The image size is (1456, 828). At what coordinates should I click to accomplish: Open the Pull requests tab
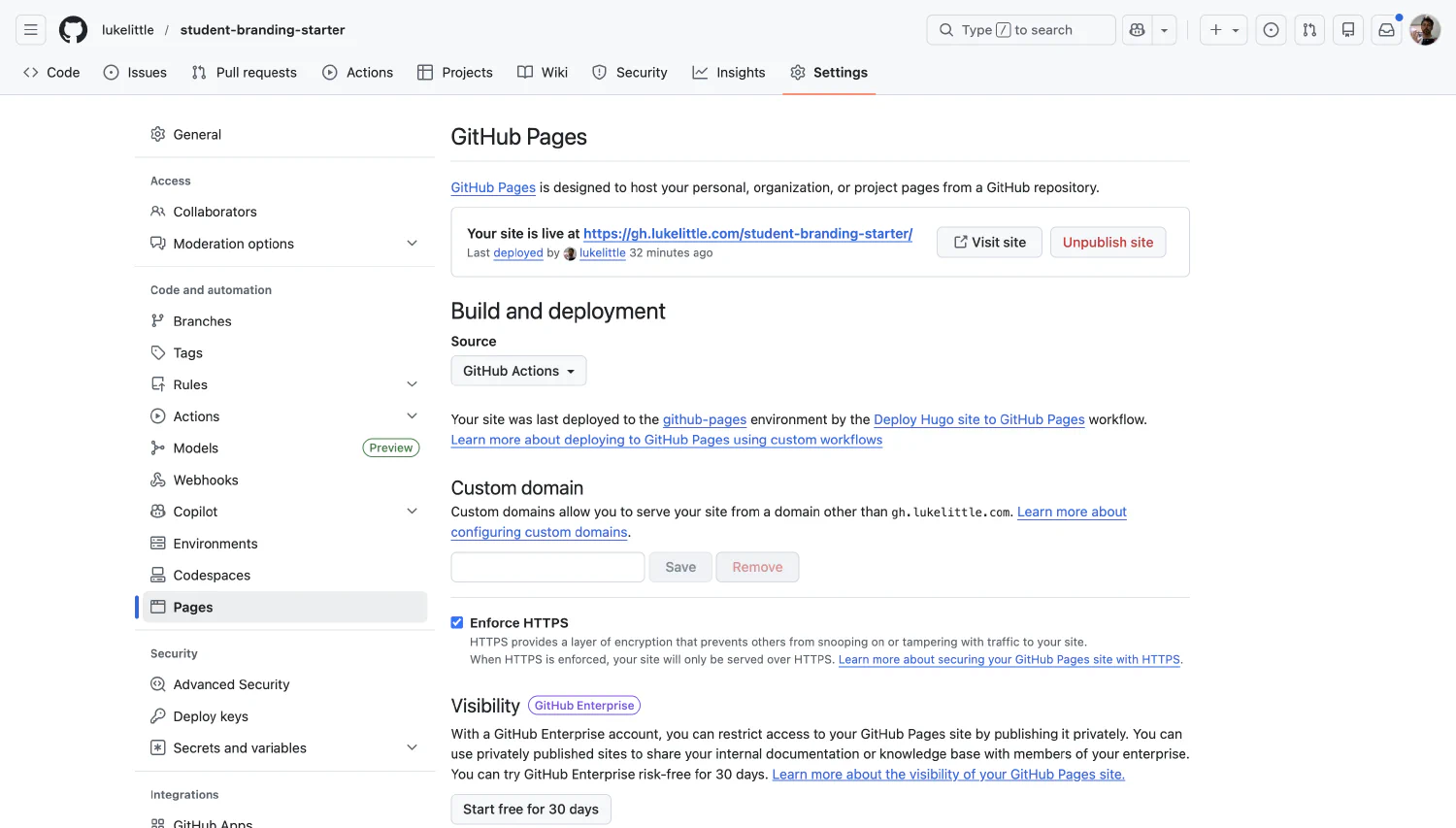tap(245, 72)
